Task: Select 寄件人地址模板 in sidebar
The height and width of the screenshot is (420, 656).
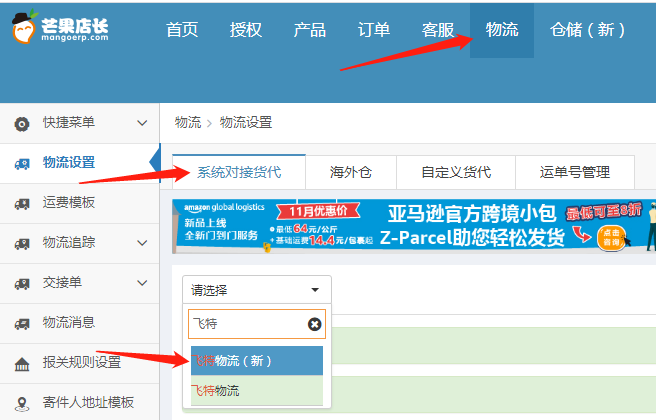Action: click(79, 402)
